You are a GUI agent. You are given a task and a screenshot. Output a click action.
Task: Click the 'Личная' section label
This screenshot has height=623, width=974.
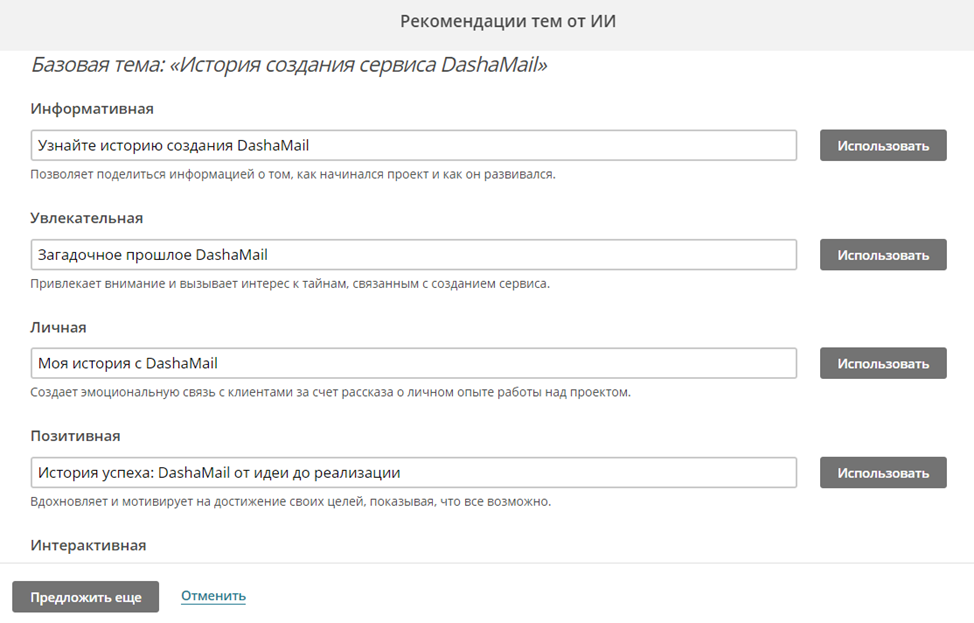tap(59, 327)
